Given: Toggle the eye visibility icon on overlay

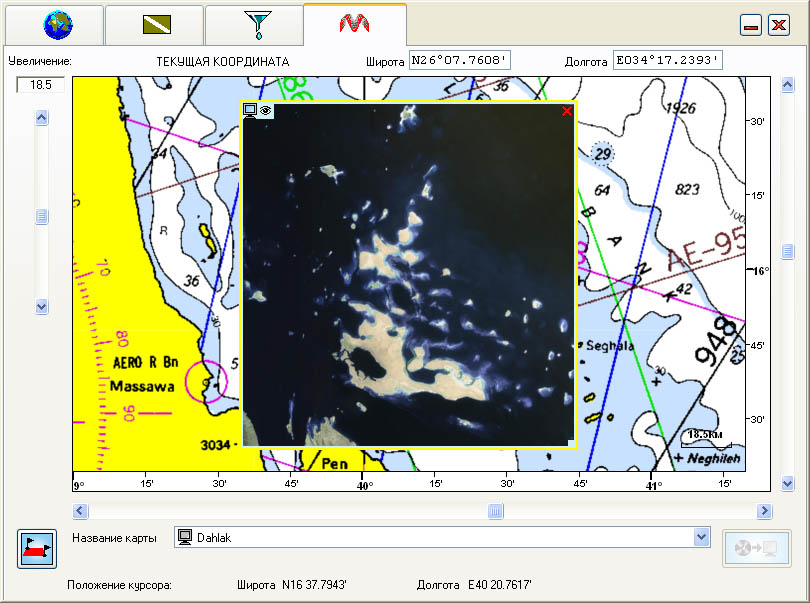Looking at the screenshot, I should point(265,110).
